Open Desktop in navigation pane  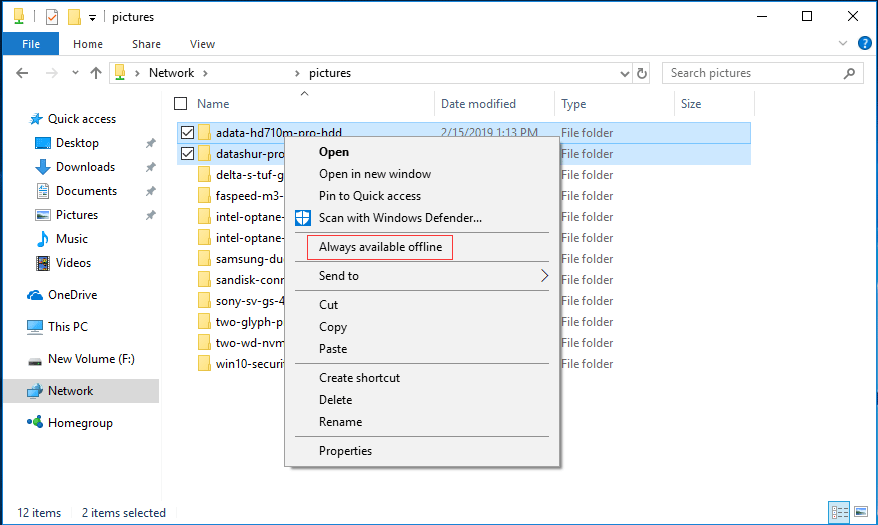(77, 143)
